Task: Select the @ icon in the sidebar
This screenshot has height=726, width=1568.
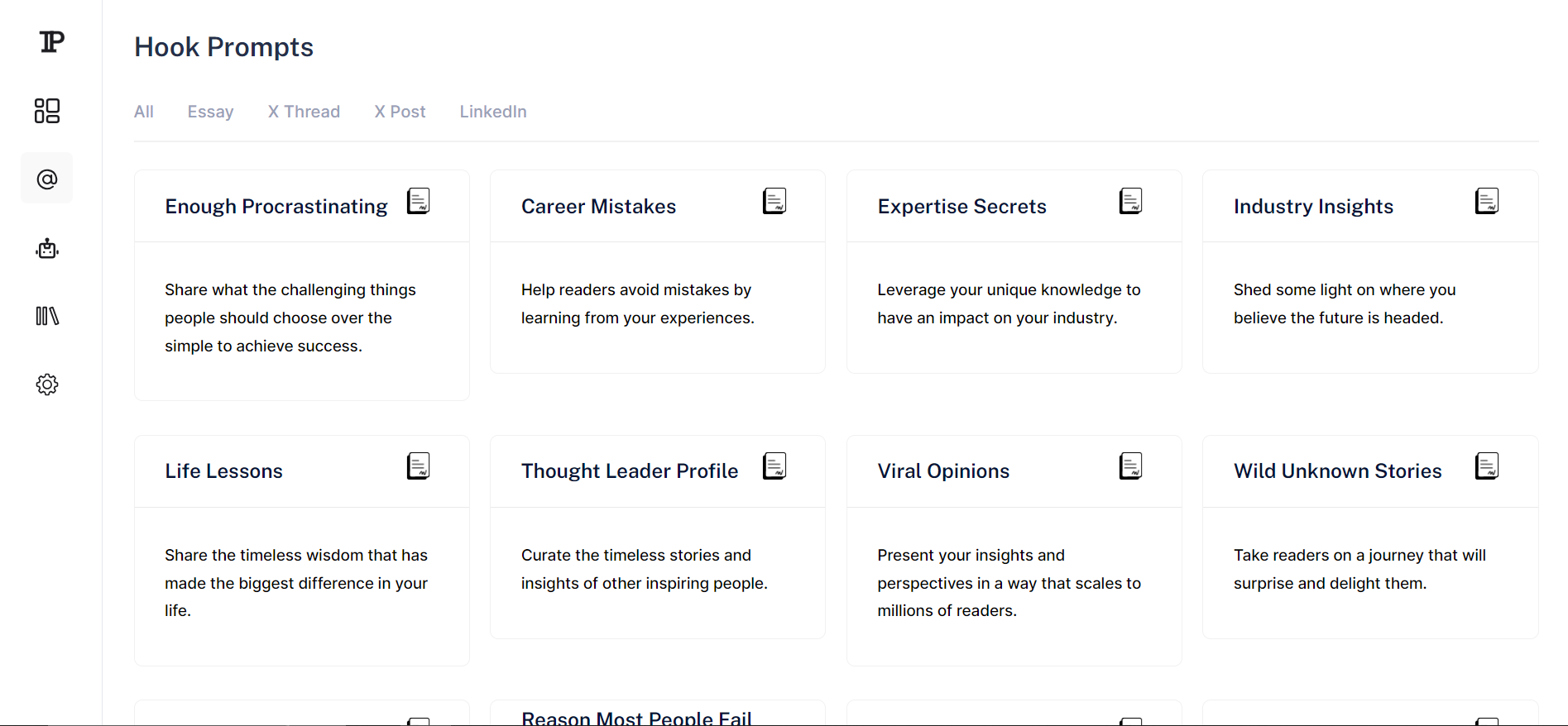Action: click(47, 179)
